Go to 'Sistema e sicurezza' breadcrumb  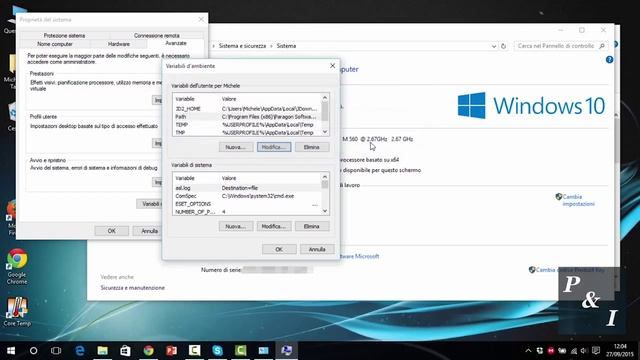pos(242,46)
